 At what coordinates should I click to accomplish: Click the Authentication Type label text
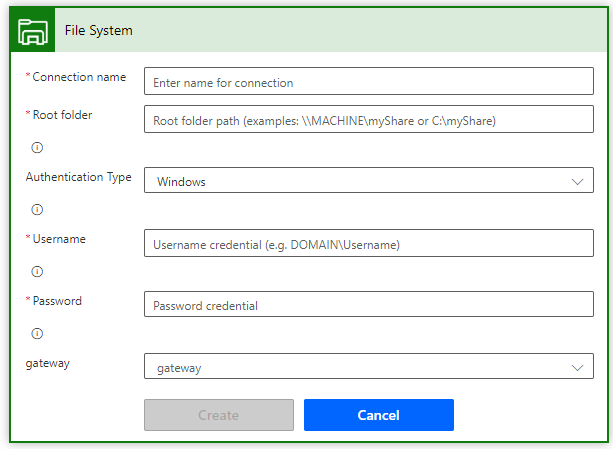point(78,177)
